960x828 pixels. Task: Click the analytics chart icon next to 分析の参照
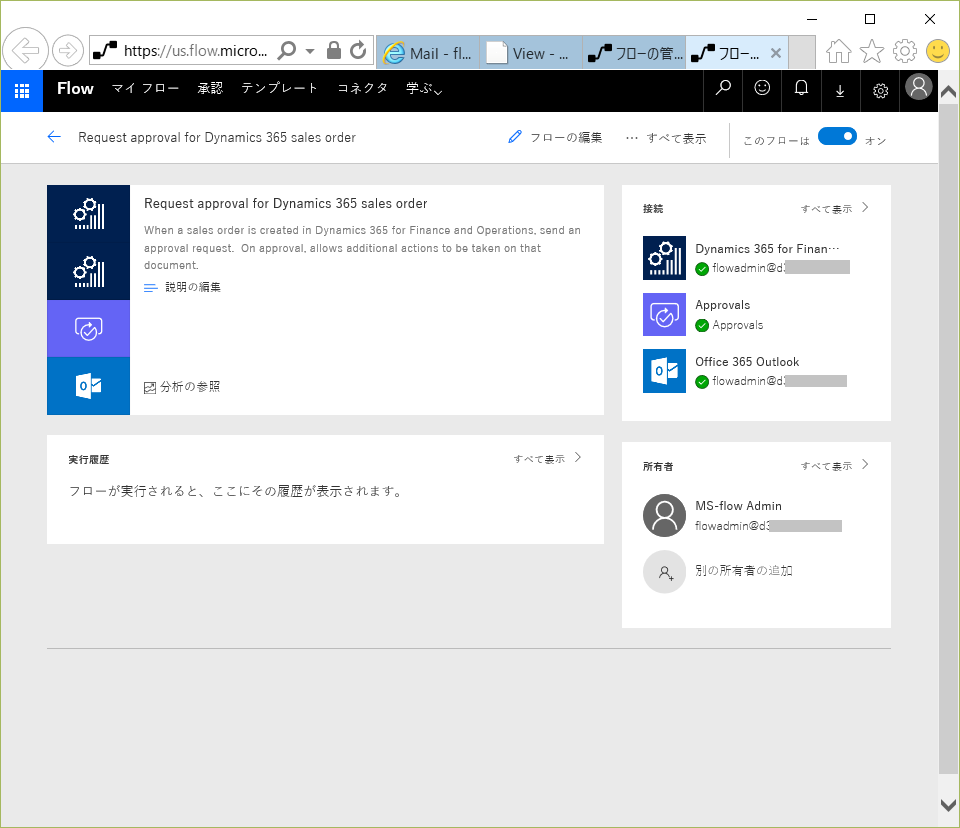click(x=150, y=387)
